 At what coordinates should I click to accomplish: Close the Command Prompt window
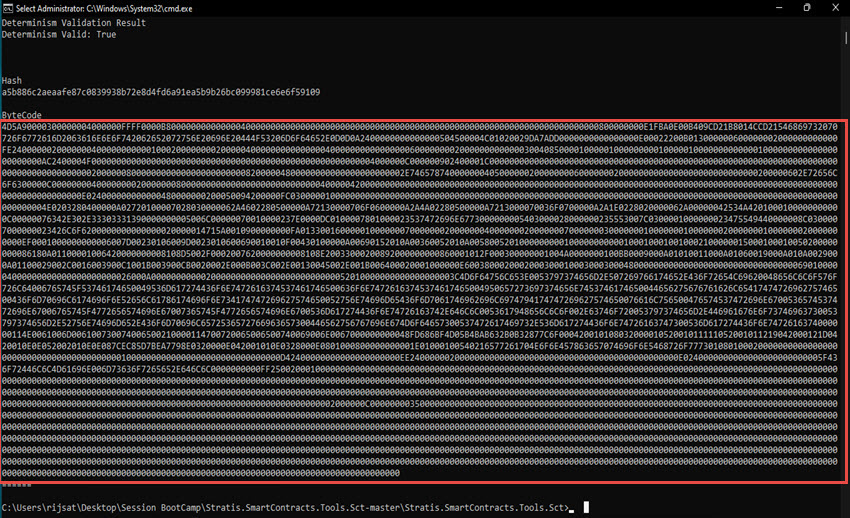click(835, 8)
